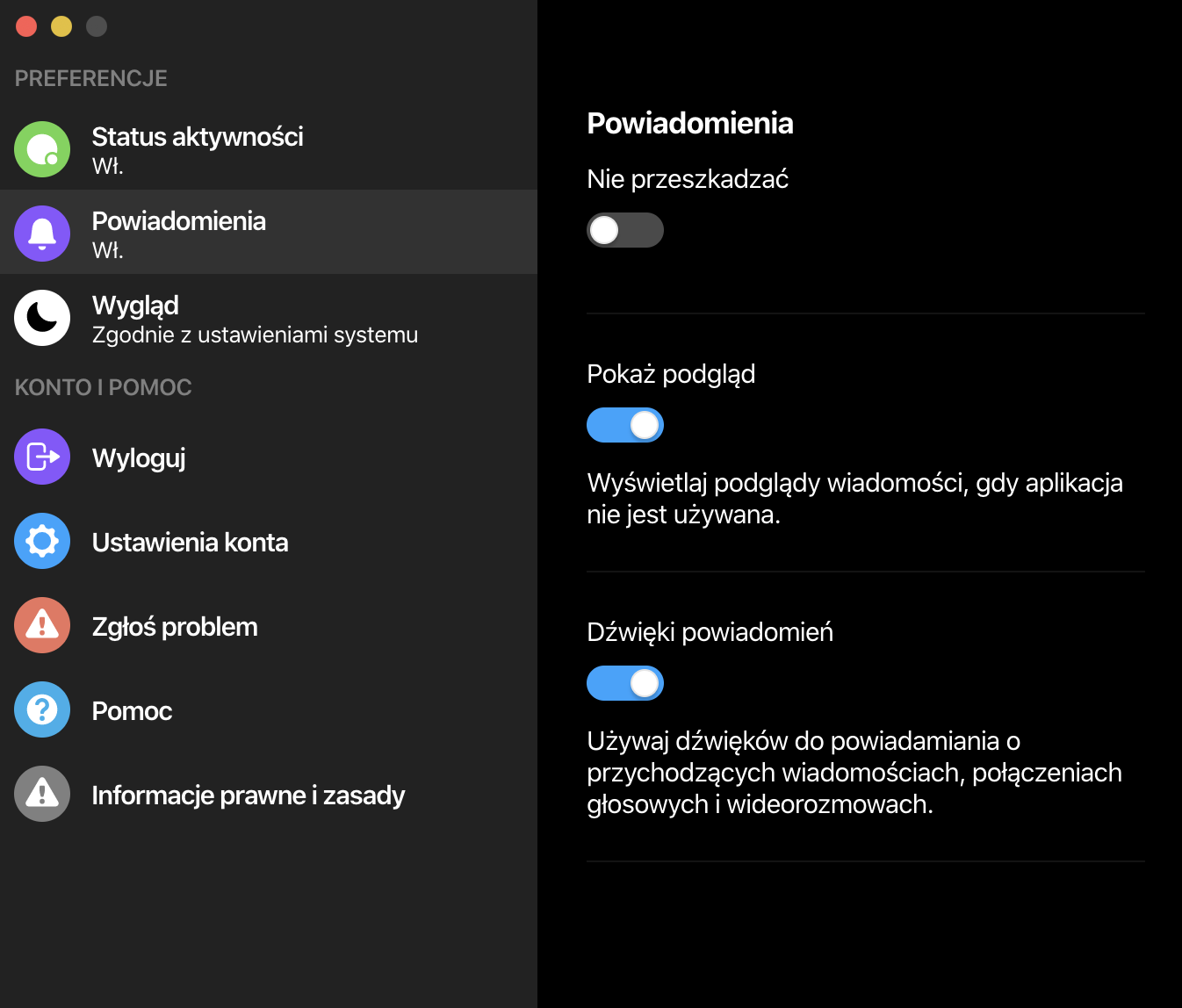Open Wygląd appearance settings
Viewport: 1182px width, 1008px height.
click(x=136, y=306)
